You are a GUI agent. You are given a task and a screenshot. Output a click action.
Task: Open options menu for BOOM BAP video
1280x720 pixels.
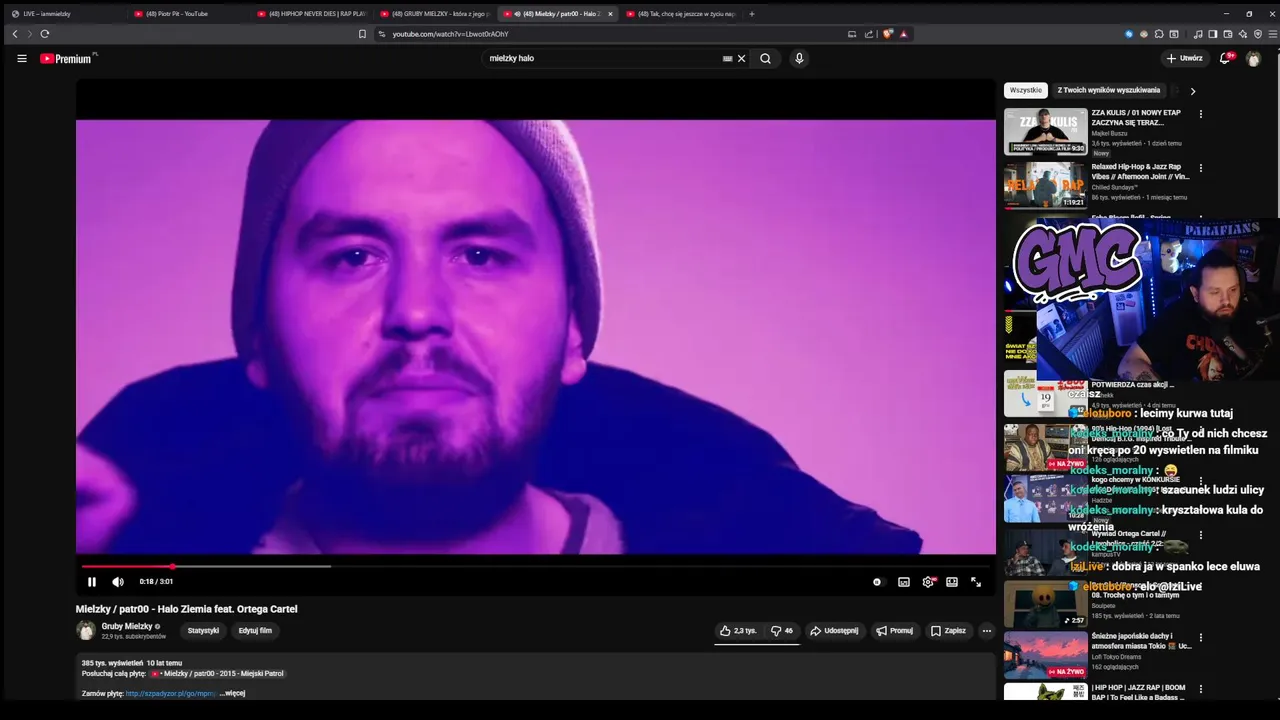1201,689
